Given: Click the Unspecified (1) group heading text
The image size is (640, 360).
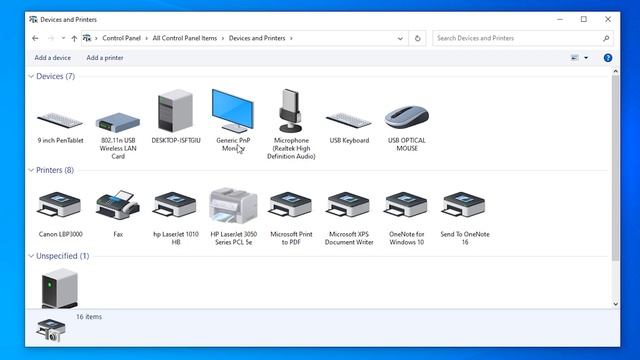Looking at the screenshot, I should tap(62, 256).
